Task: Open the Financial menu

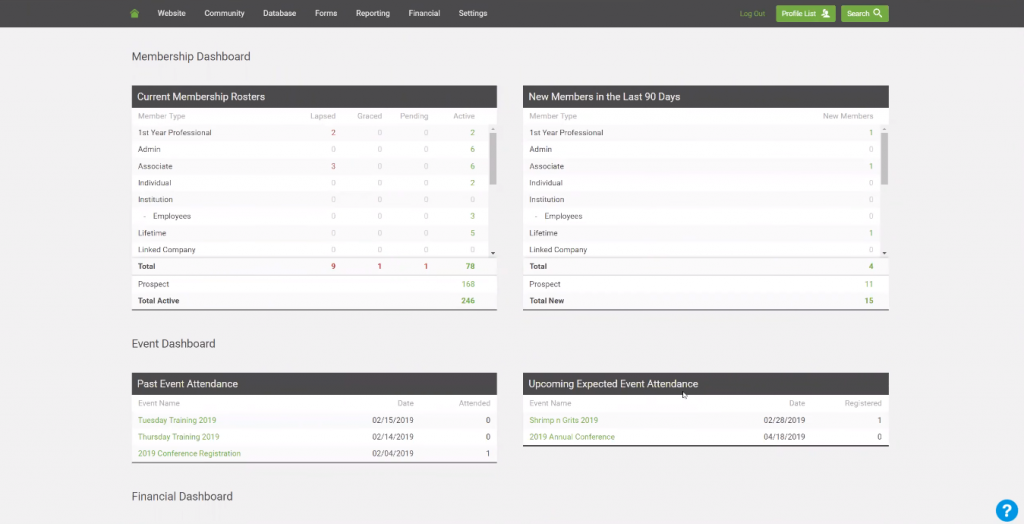Action: [424, 13]
